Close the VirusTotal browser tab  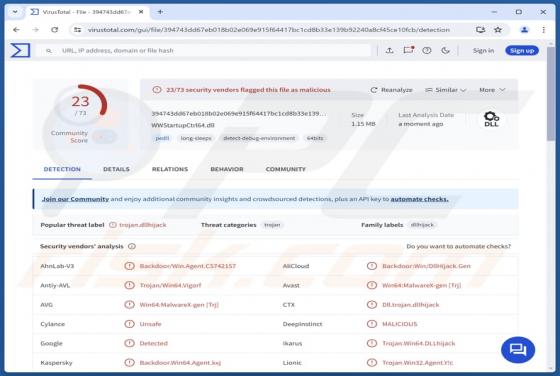pos(141,12)
